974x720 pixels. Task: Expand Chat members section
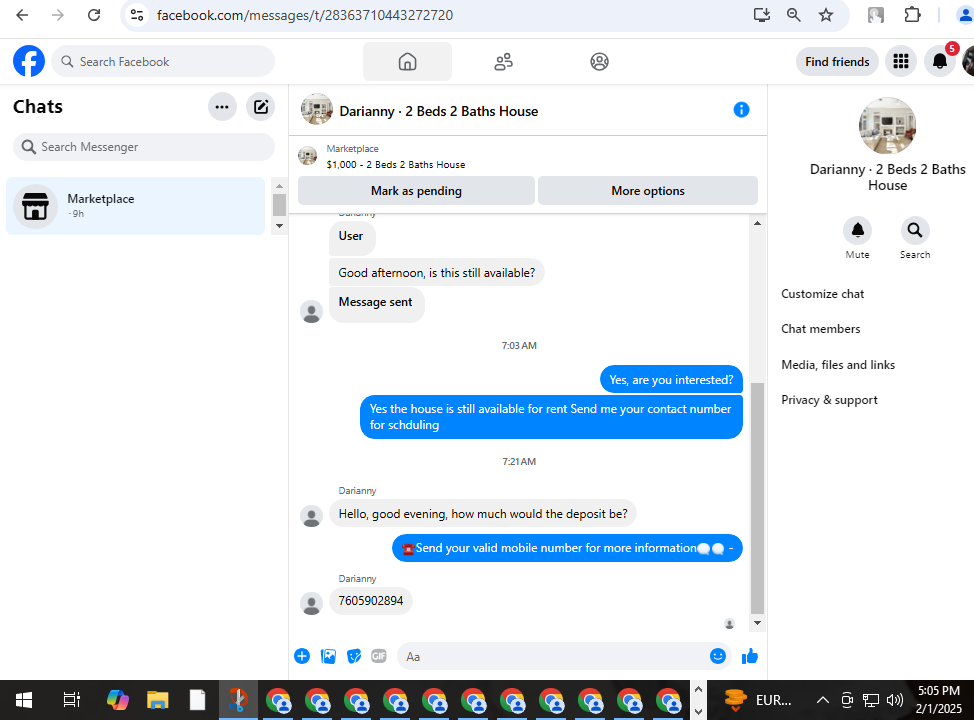click(821, 329)
